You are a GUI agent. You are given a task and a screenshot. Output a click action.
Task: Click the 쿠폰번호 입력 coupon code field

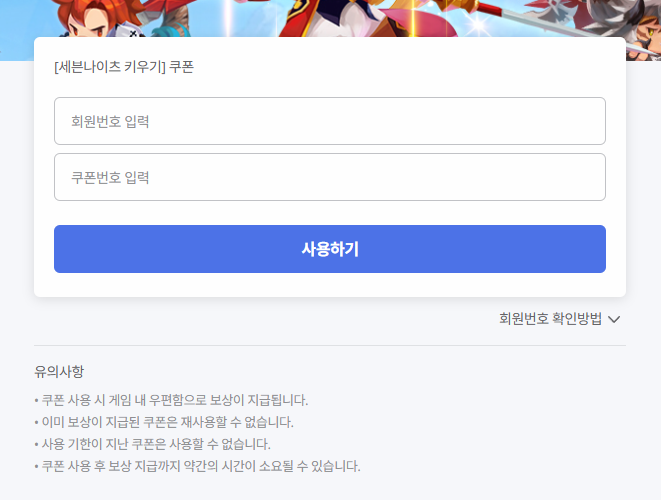(x=330, y=177)
